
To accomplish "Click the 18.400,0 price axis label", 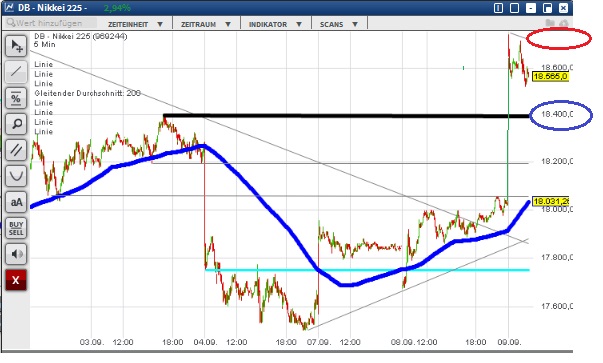I will [x=557, y=114].
